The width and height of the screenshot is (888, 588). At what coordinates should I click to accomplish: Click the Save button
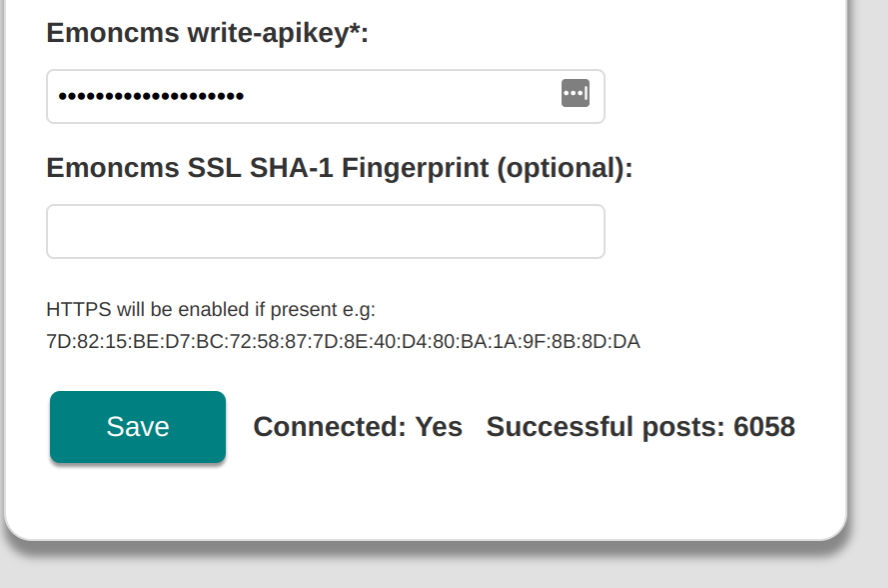[137, 427]
